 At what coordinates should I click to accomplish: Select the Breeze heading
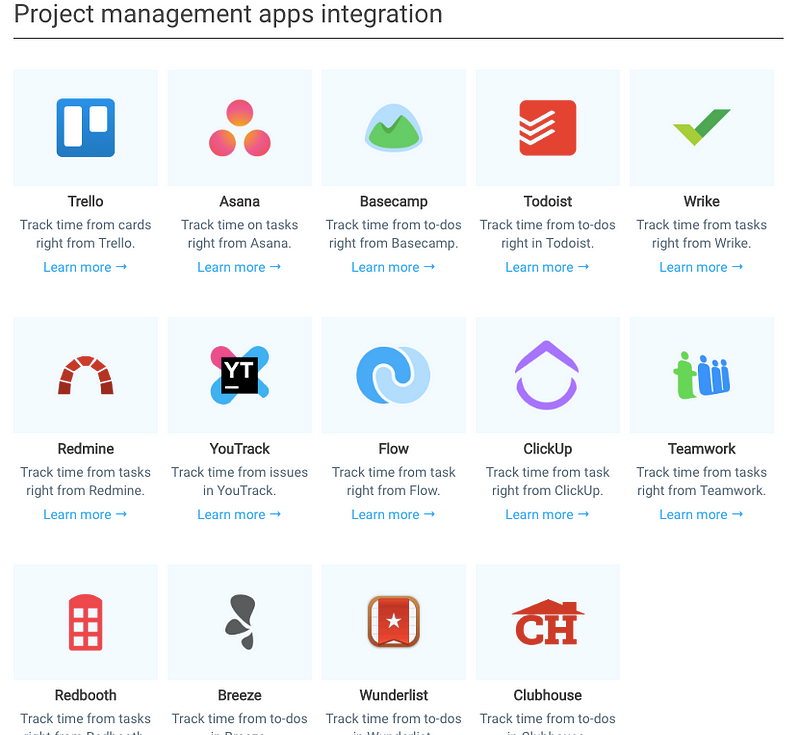(240, 695)
